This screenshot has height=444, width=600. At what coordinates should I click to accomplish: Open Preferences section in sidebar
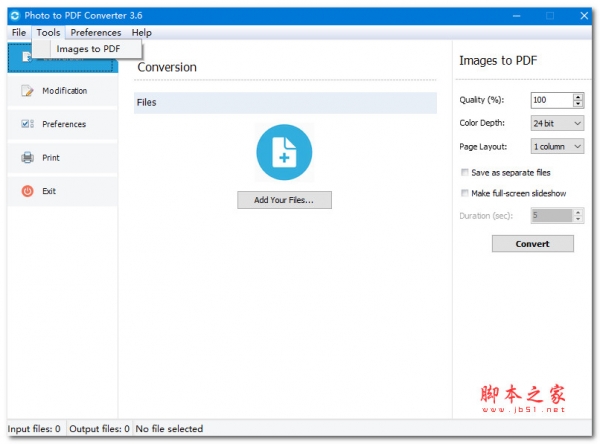coord(64,124)
